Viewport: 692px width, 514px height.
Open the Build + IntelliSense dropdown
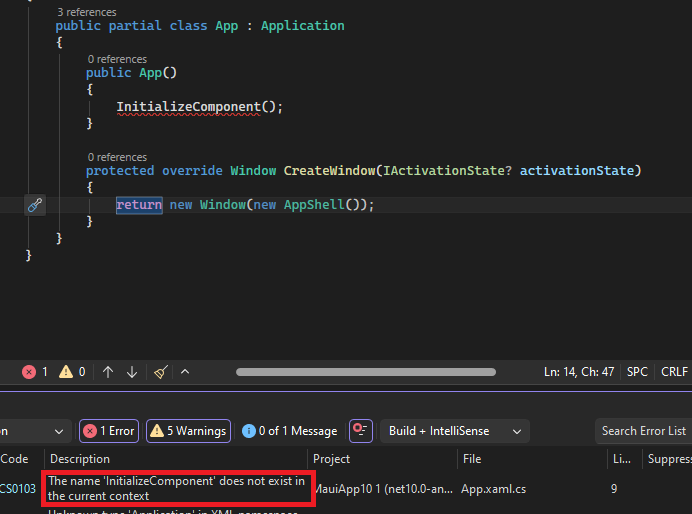coord(455,431)
